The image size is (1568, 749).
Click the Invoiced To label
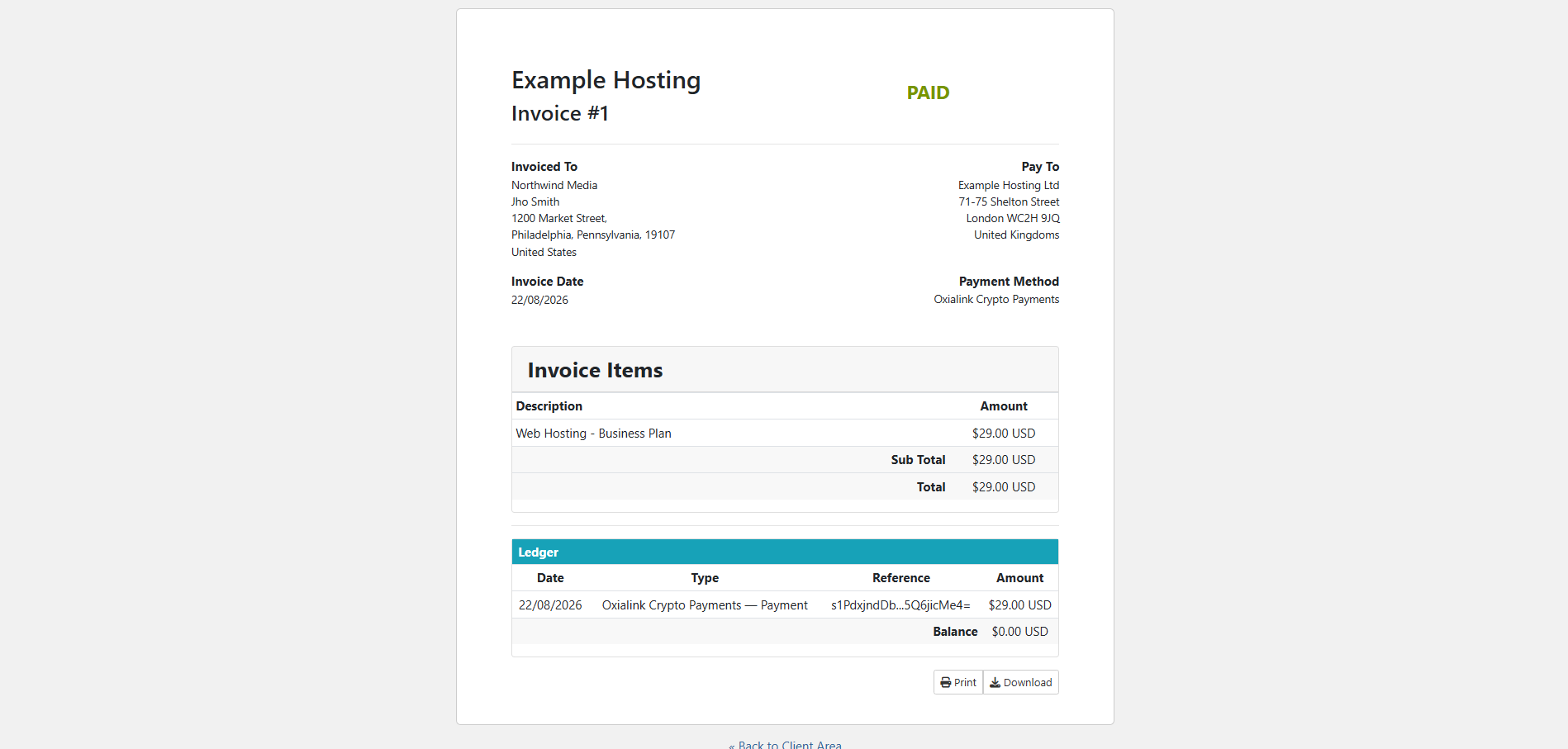point(544,166)
